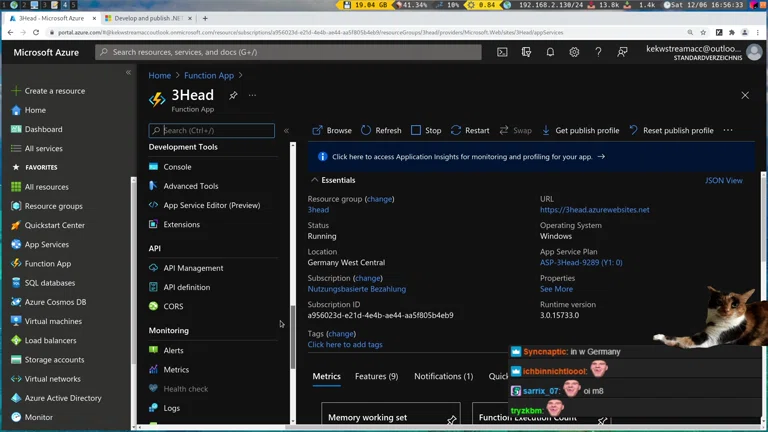
Task: Restart the function app
Action: tap(470, 130)
